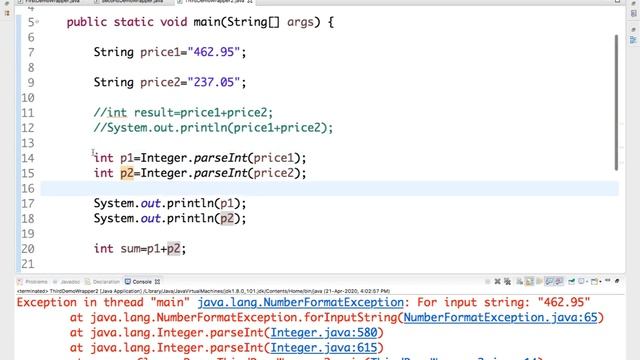
Task: Click the grayed Terminate icon in console toolbar
Action: [x=487, y=281]
